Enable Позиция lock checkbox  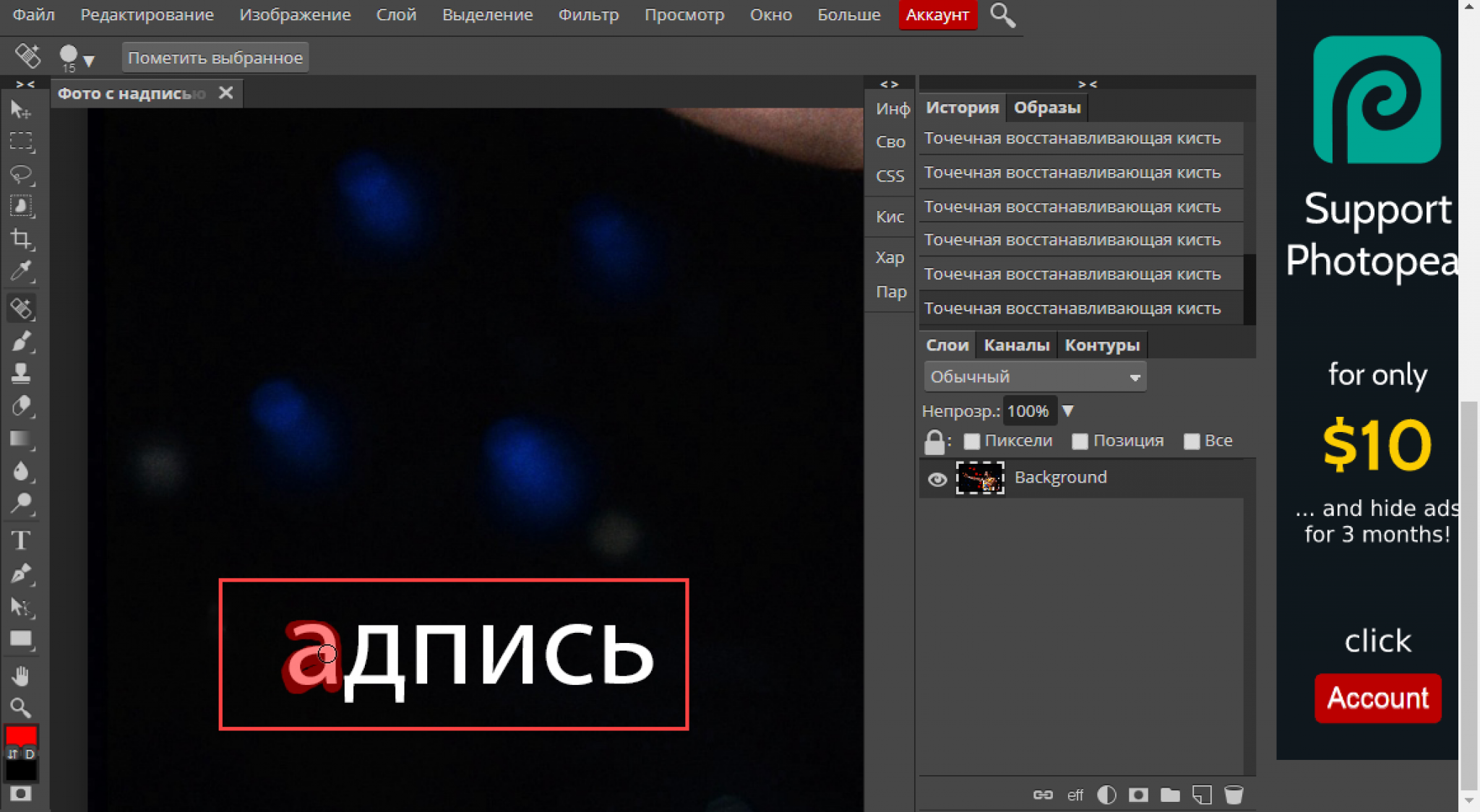click(1079, 441)
